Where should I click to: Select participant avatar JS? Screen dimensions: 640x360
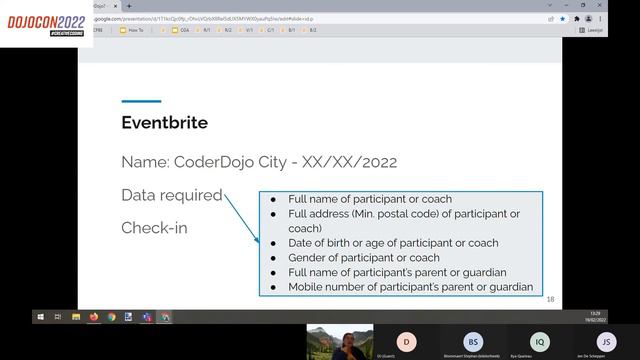(x=606, y=342)
